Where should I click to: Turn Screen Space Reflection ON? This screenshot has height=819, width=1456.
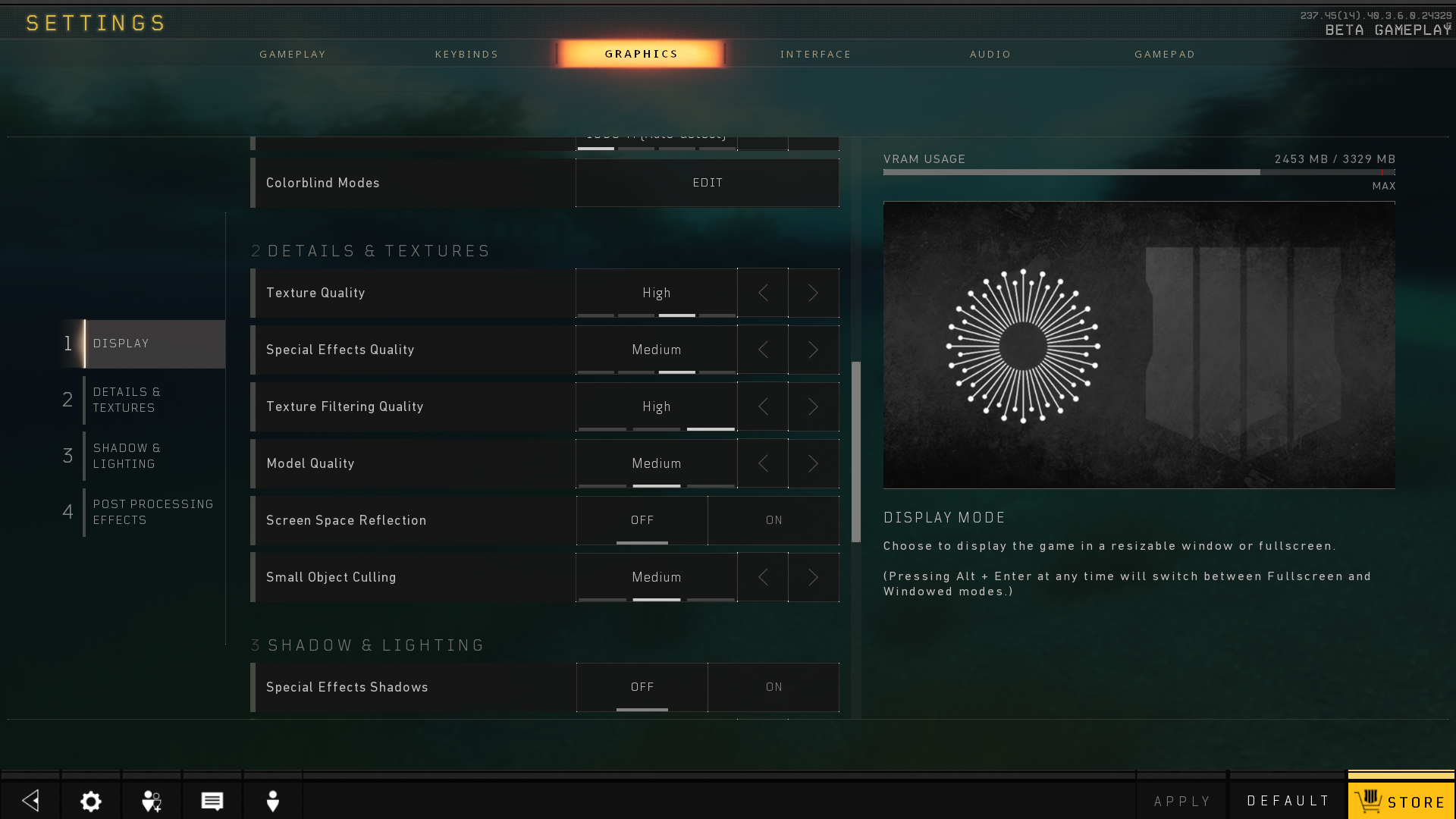coord(773,520)
